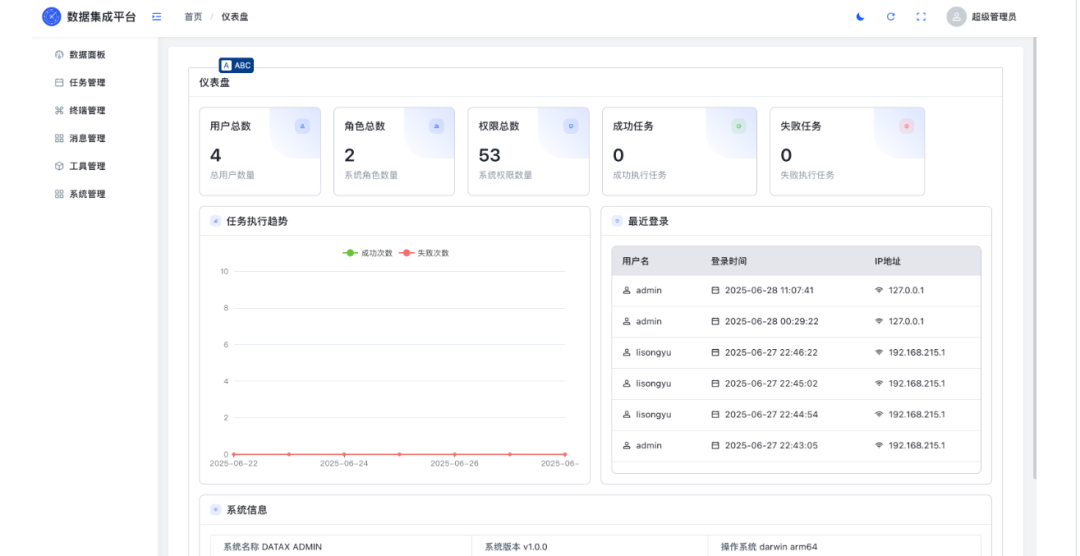
Task: Click the 成功执行任务 caption
Action: point(640,175)
